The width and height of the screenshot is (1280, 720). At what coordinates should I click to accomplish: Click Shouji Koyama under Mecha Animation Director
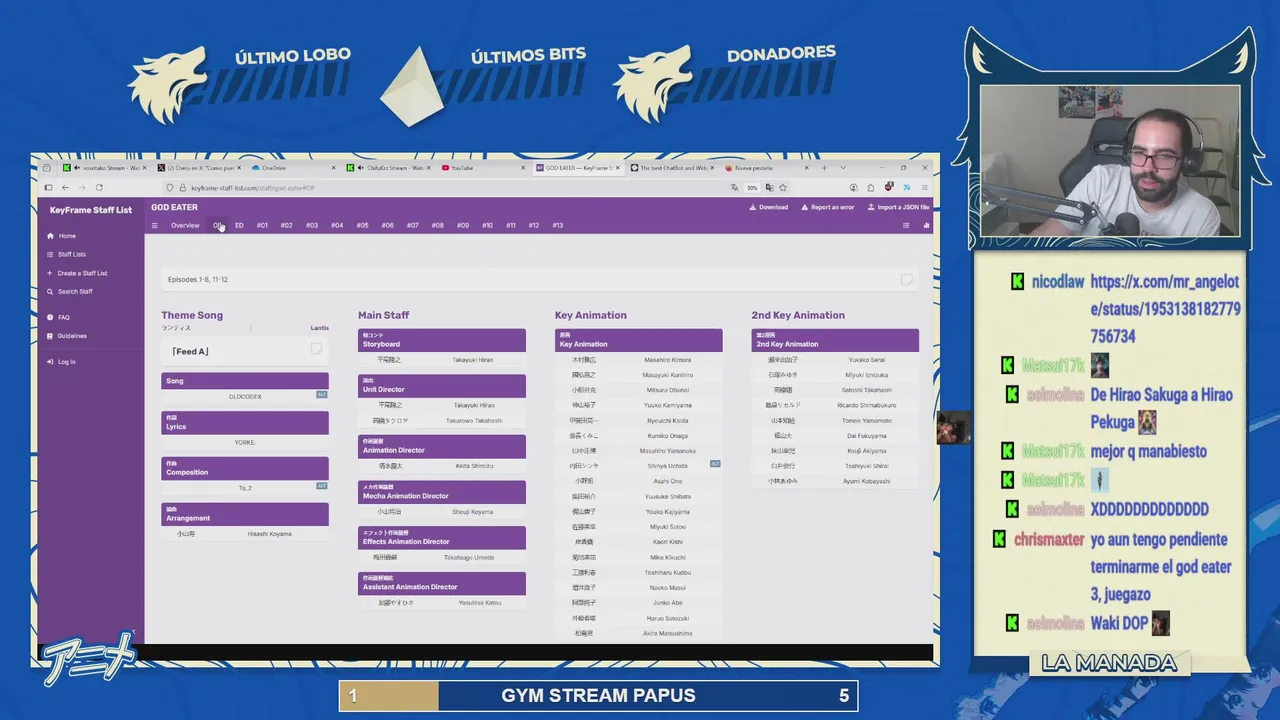pyautogui.click(x=473, y=512)
